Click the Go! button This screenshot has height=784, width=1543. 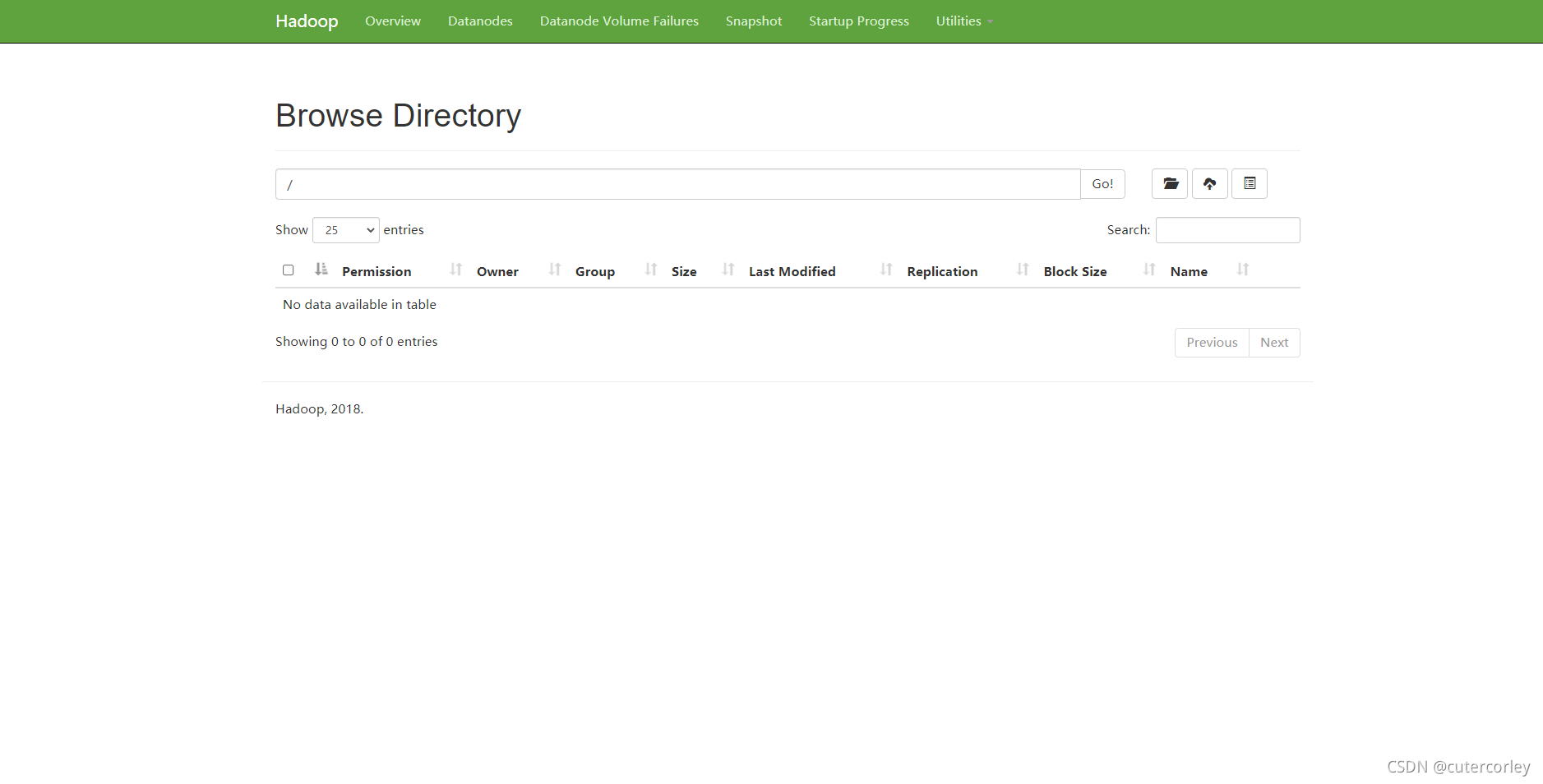tap(1102, 184)
